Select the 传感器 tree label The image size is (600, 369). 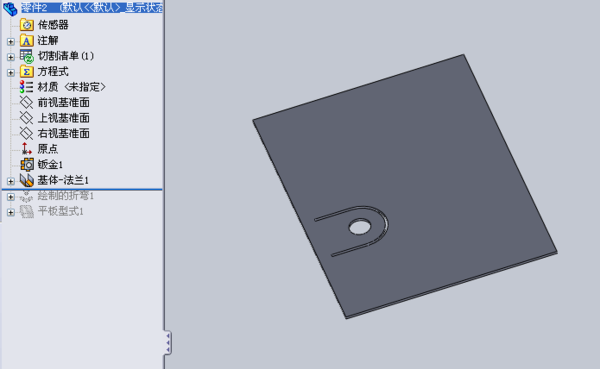(53, 25)
